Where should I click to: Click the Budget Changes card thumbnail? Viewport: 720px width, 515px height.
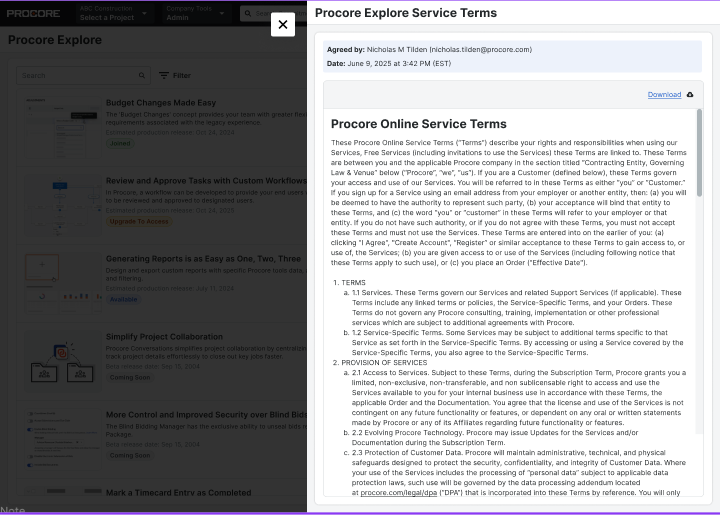coord(62,128)
